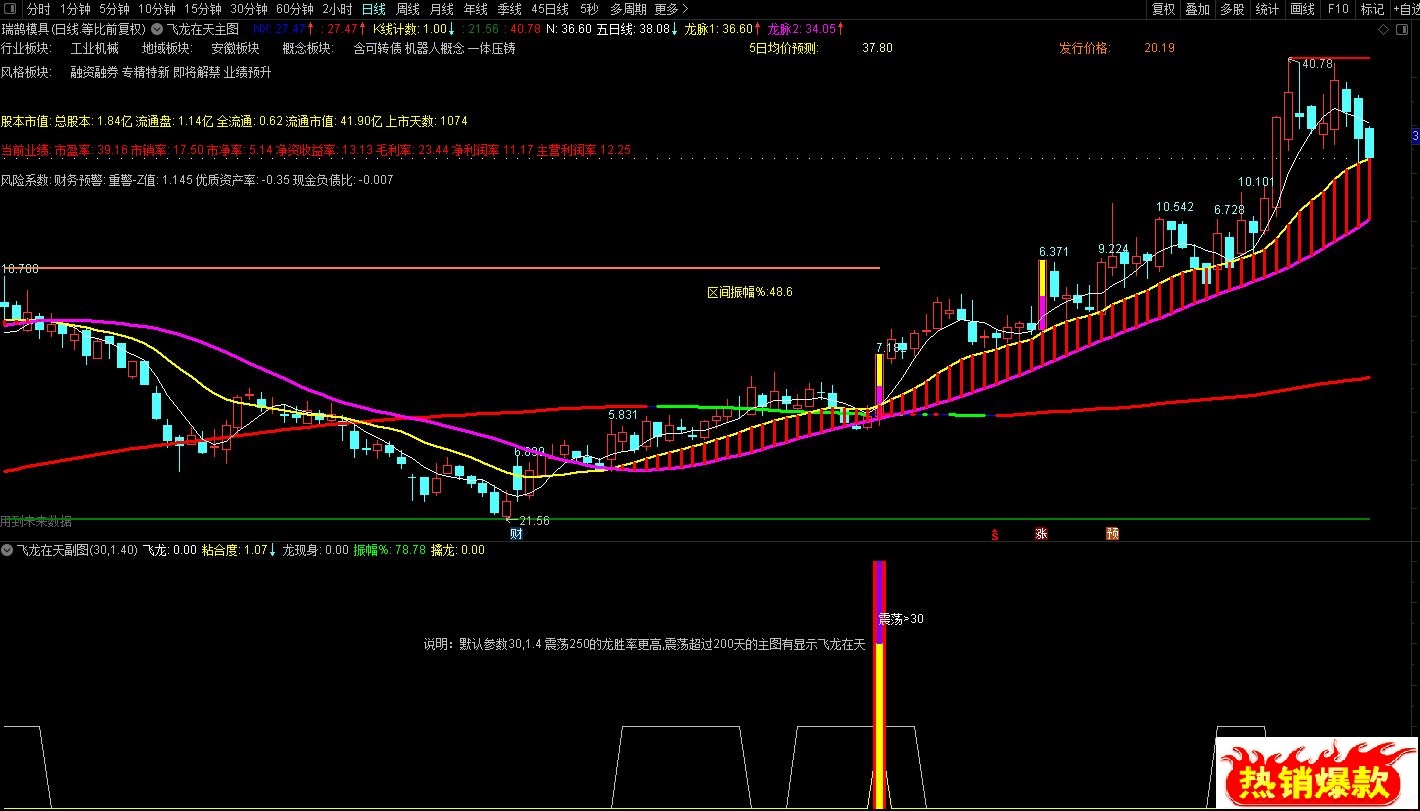Screen dimensions: 1420x811
Task: Click the 工业机械 industry sector label
Action: click(95, 48)
